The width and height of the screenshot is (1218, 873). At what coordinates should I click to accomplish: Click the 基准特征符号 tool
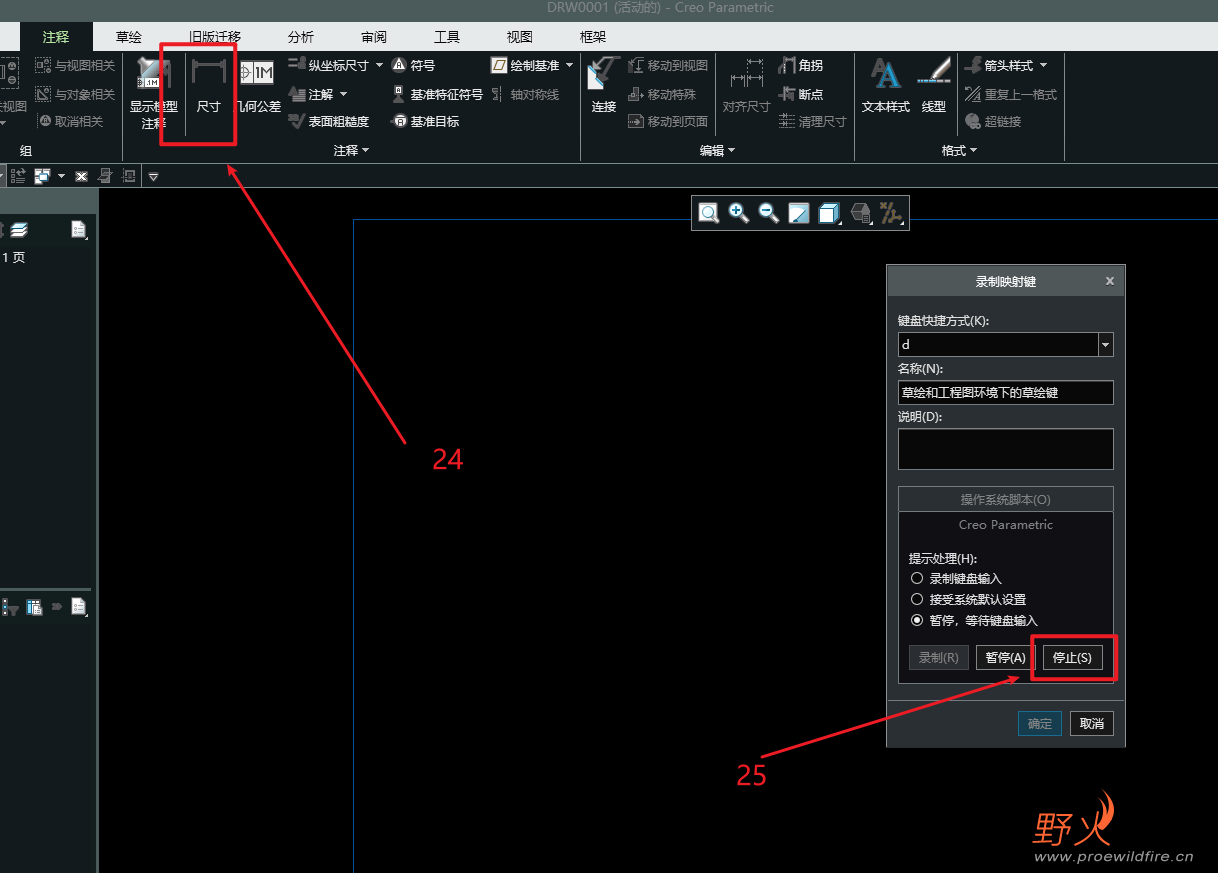[x=437, y=95]
